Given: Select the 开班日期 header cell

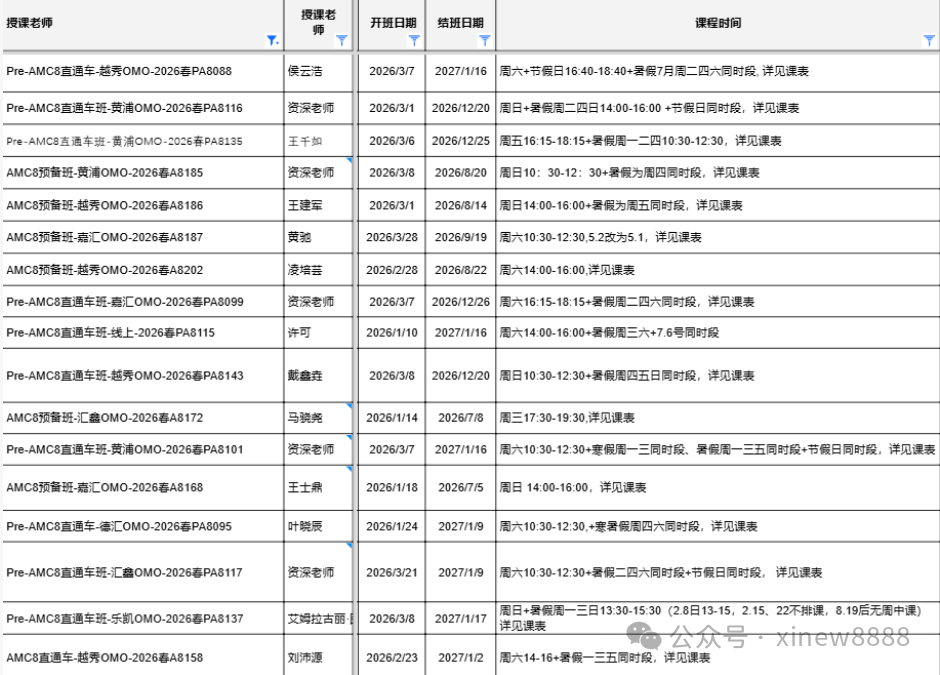Looking at the screenshot, I should [390, 22].
